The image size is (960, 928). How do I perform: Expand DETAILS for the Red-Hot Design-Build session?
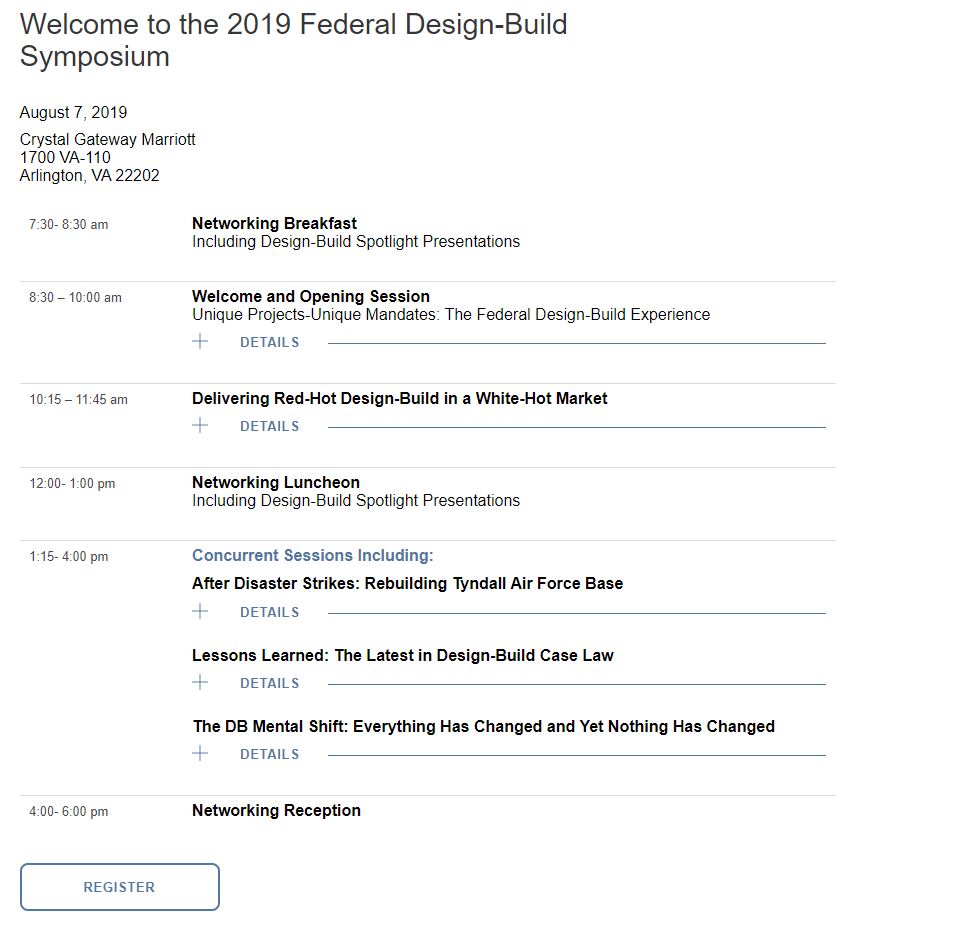click(x=269, y=427)
